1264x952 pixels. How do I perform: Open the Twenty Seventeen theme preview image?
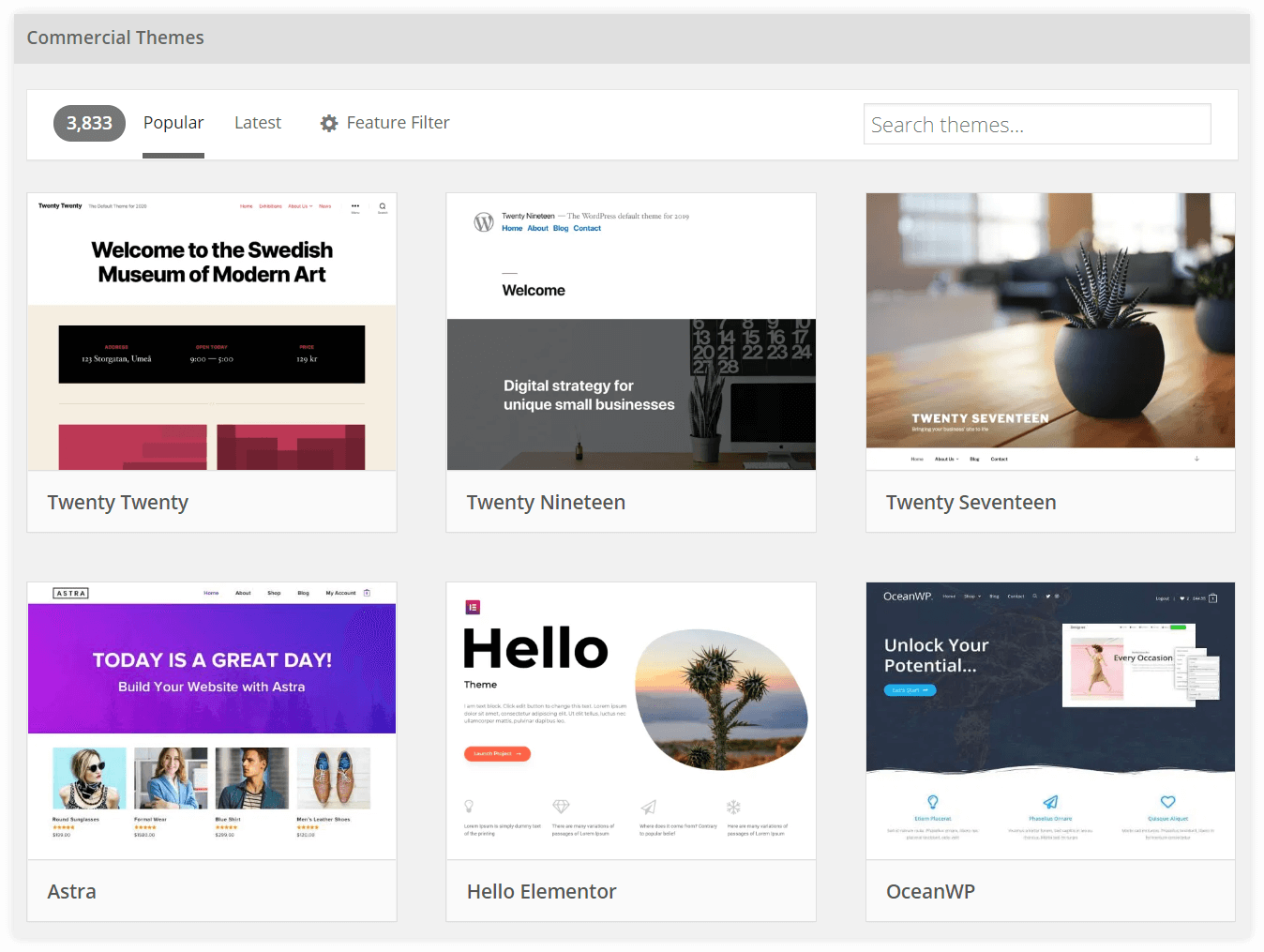tap(1050, 332)
